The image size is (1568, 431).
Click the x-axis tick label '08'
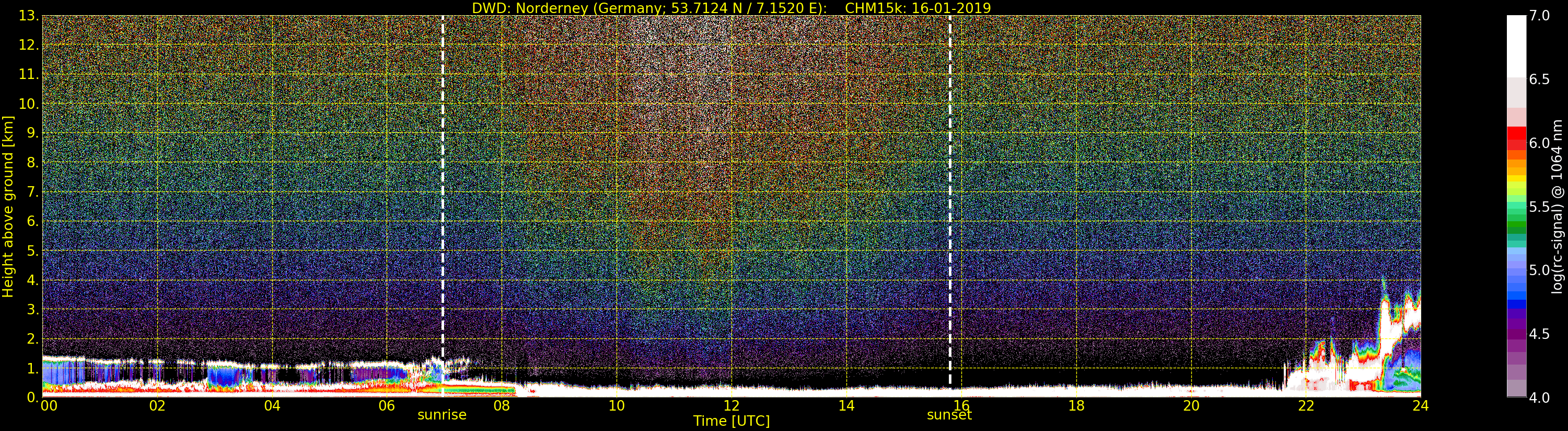coord(502,405)
